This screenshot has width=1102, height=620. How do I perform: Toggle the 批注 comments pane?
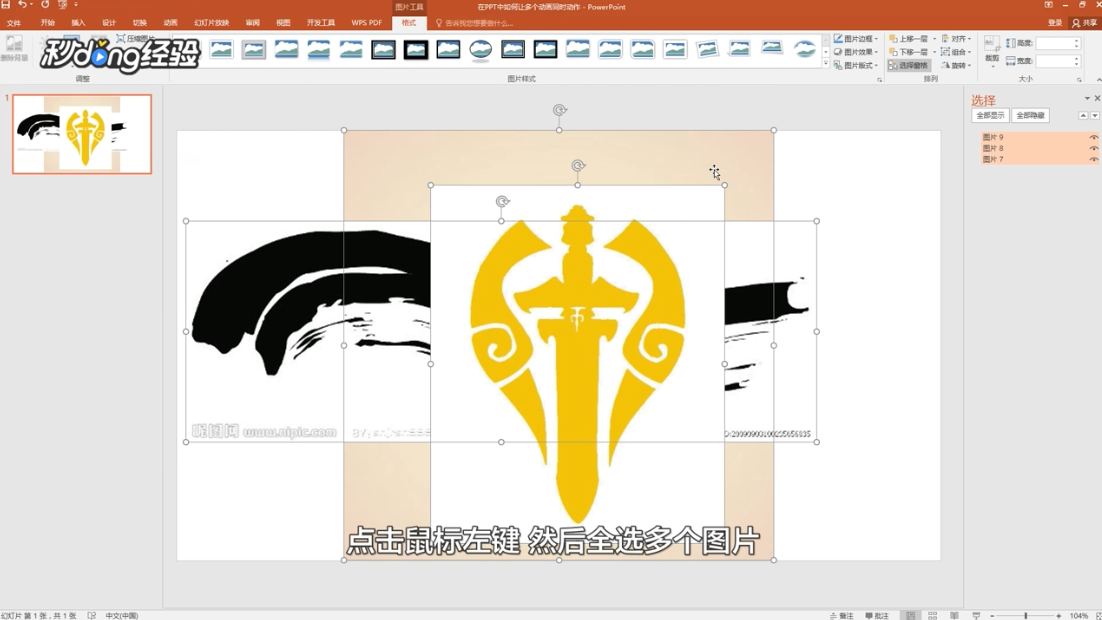point(876,616)
